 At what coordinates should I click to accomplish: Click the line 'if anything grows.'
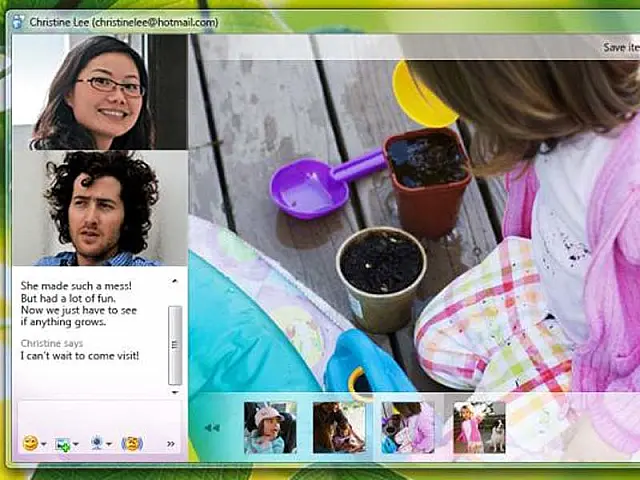click(63, 322)
